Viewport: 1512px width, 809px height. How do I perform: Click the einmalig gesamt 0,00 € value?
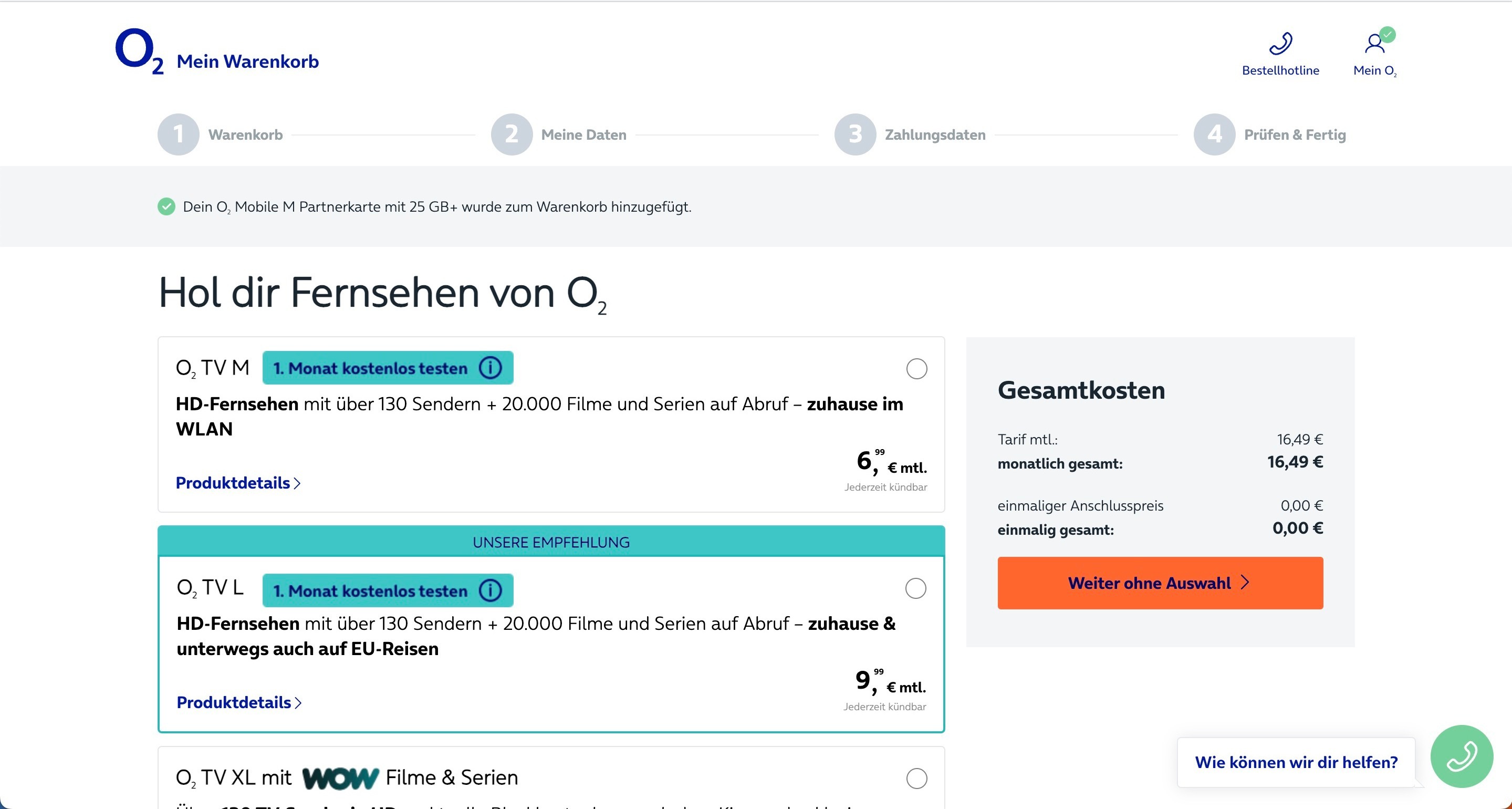1298,528
